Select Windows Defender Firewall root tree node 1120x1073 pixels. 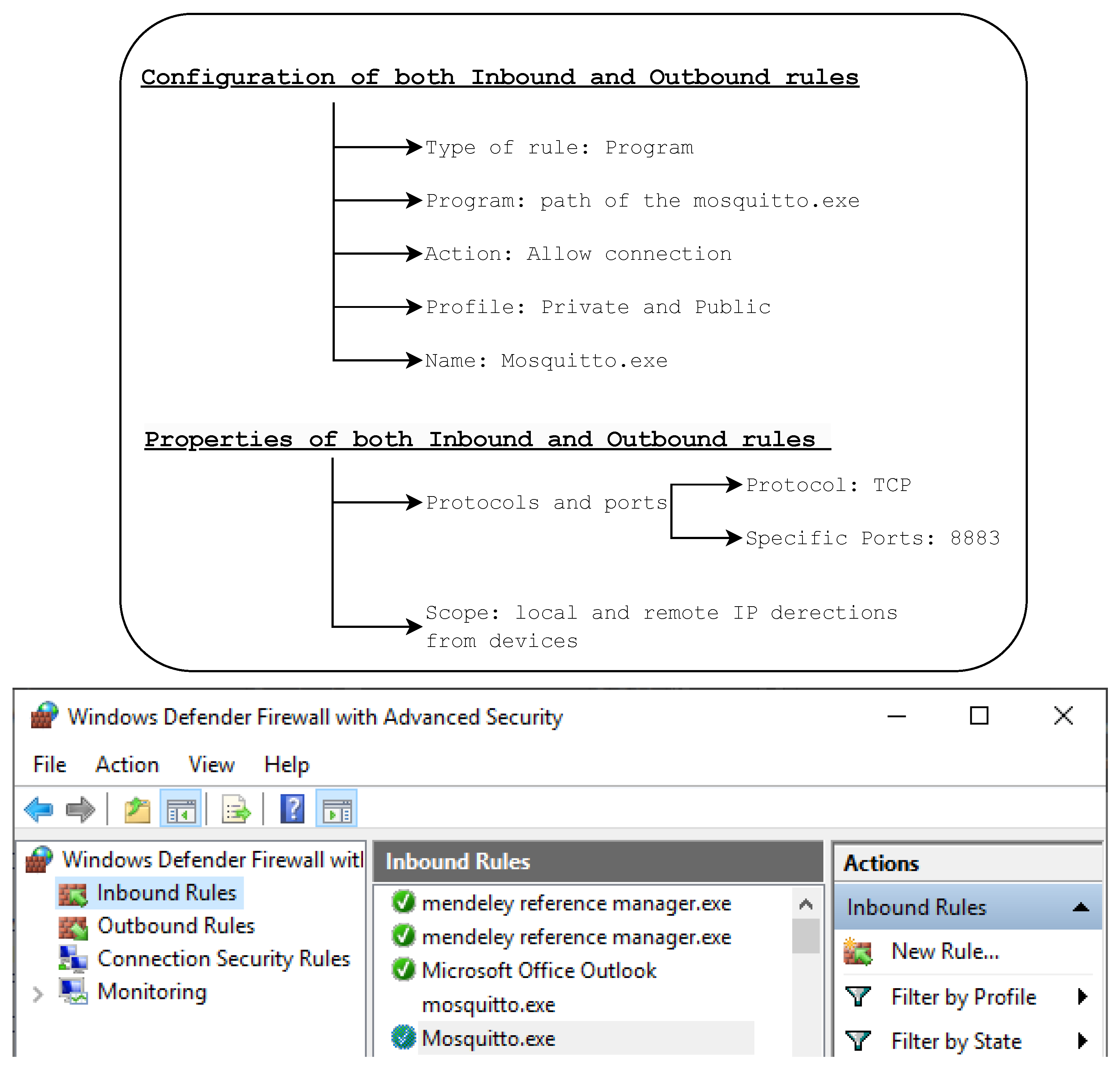(194, 859)
